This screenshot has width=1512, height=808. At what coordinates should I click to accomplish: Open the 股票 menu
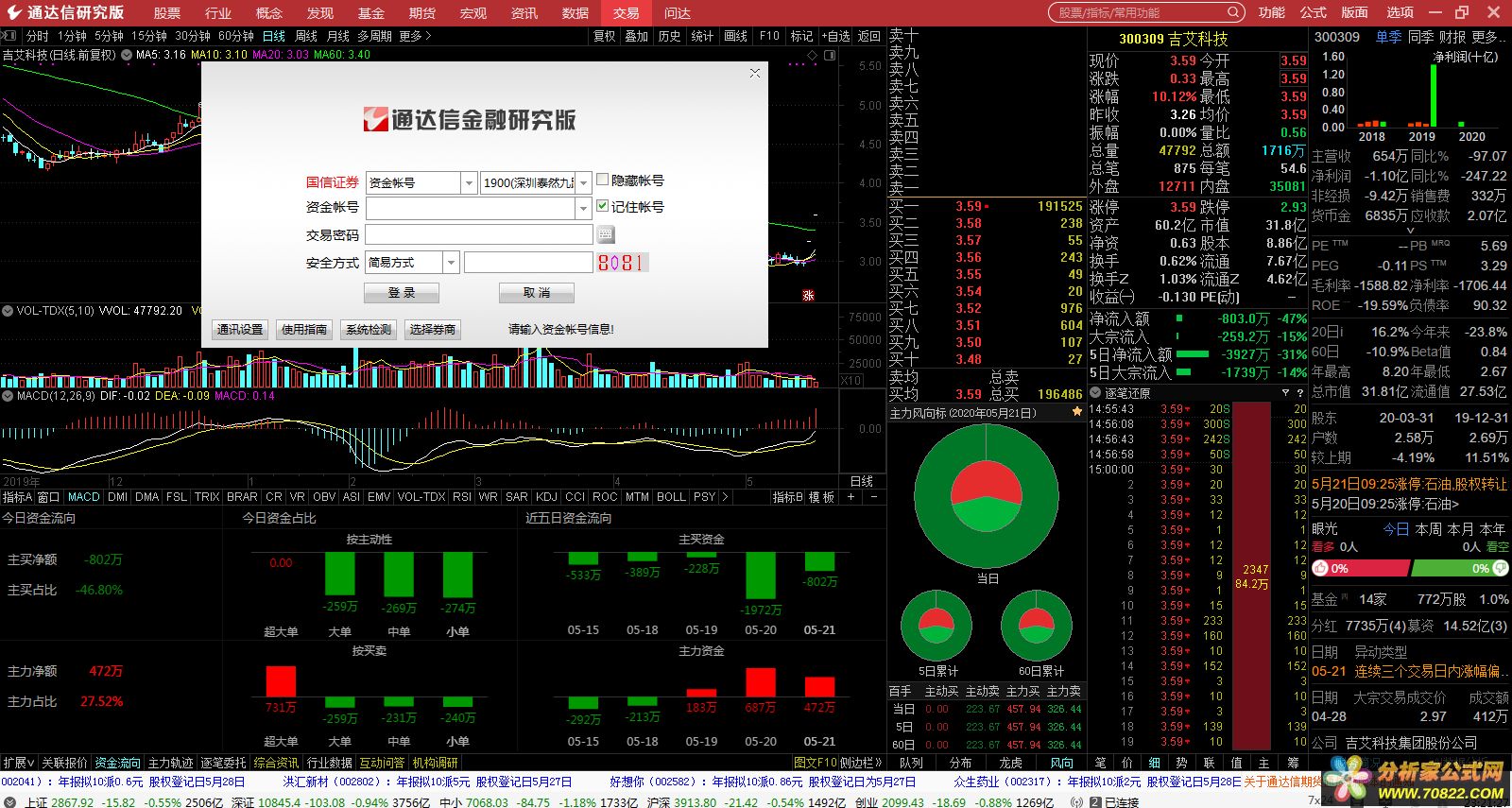tap(166, 12)
